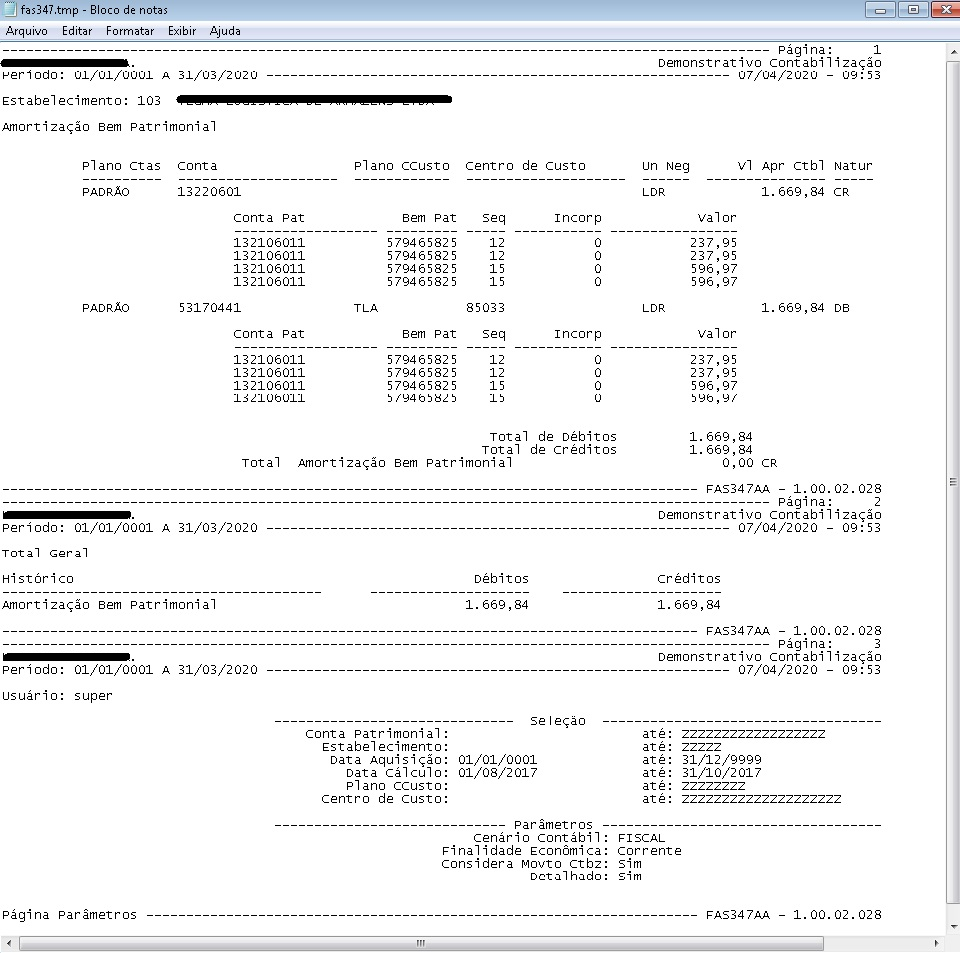Open the Formatar menu
Image resolution: width=960 pixels, height=953 pixels.
tap(130, 31)
